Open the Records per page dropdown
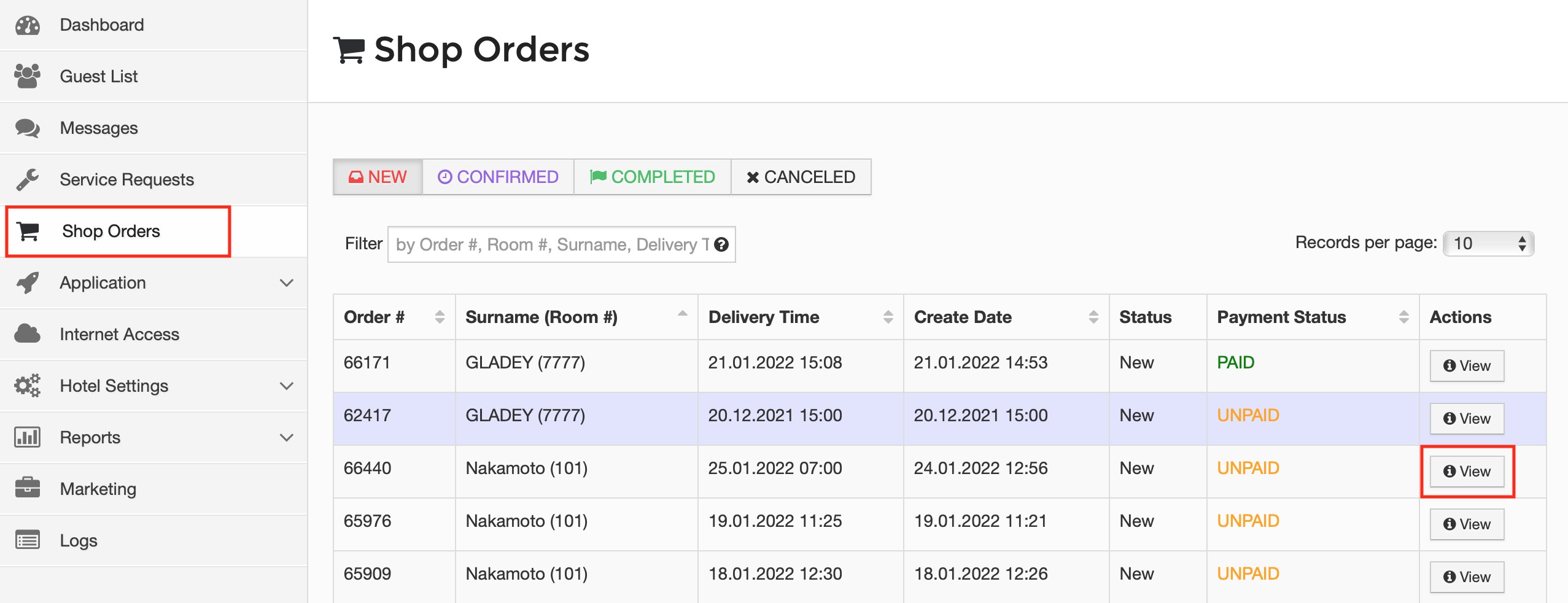This screenshot has height=603, width=1568. click(1488, 244)
